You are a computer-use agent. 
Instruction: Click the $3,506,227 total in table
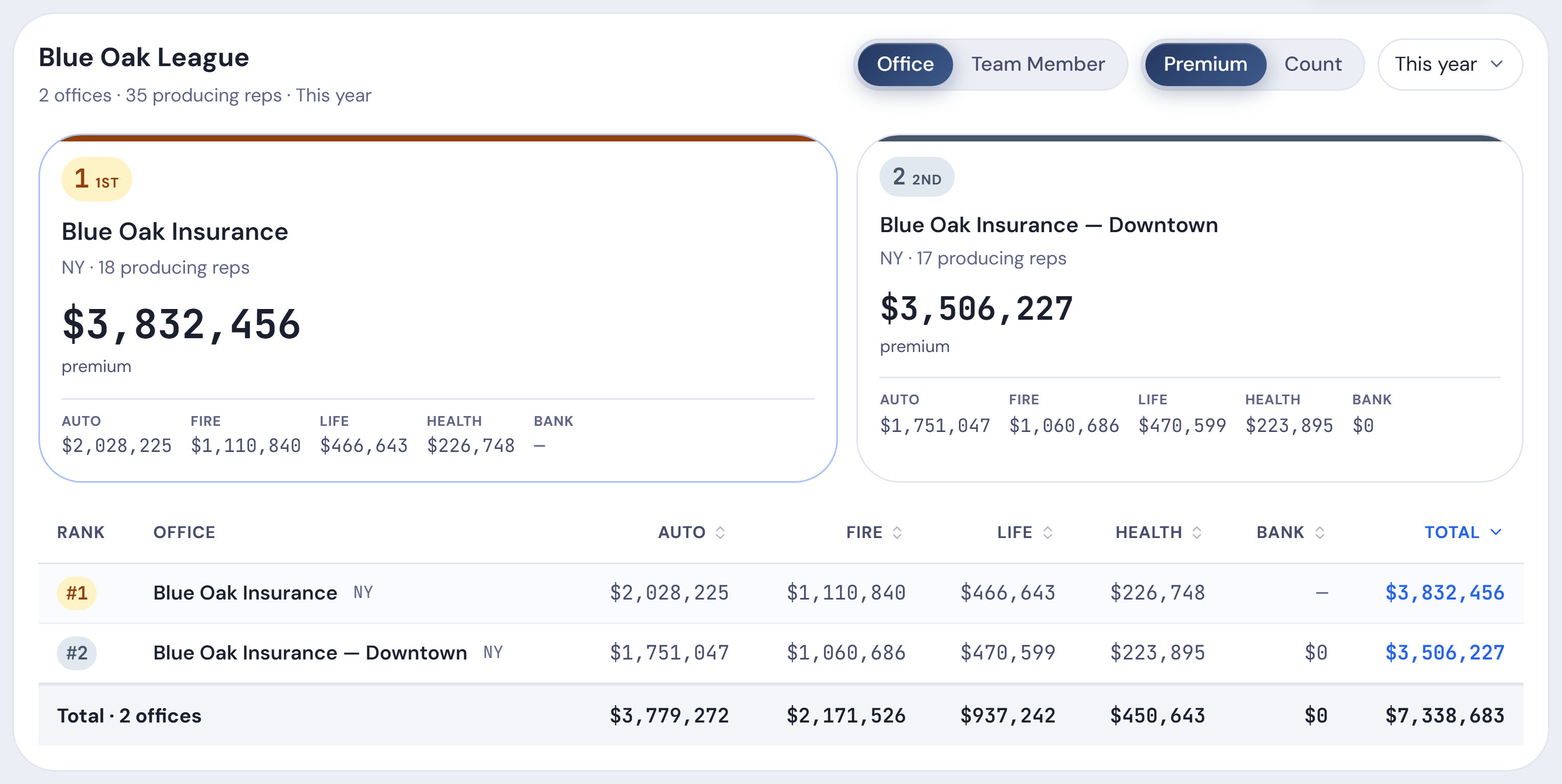(x=1444, y=652)
